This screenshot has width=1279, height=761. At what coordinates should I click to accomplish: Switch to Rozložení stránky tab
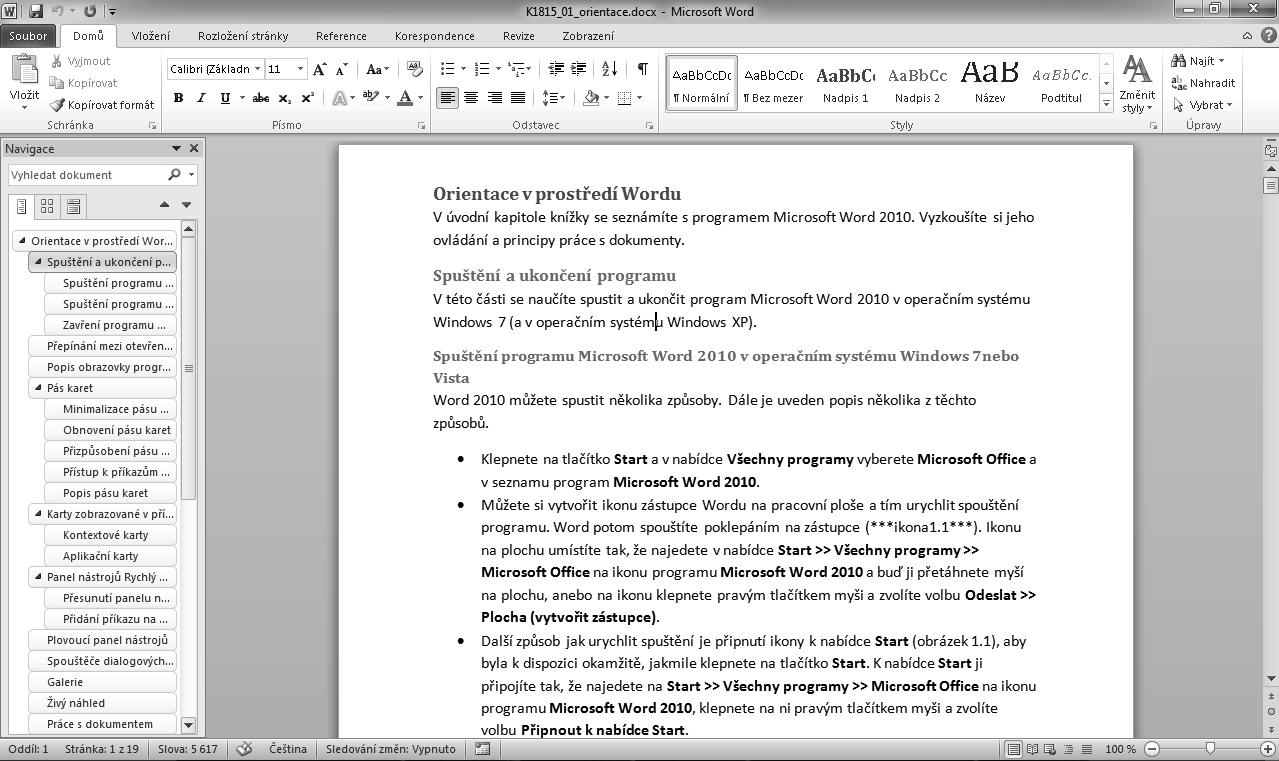[x=243, y=36]
